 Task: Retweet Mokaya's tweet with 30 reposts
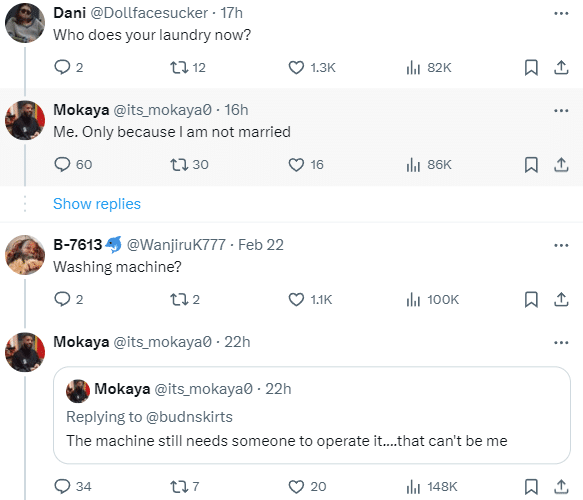coord(179,165)
